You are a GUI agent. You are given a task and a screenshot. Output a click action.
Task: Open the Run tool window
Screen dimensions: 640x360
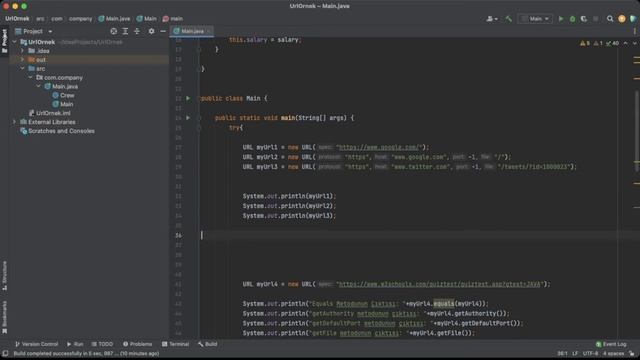click(75, 344)
